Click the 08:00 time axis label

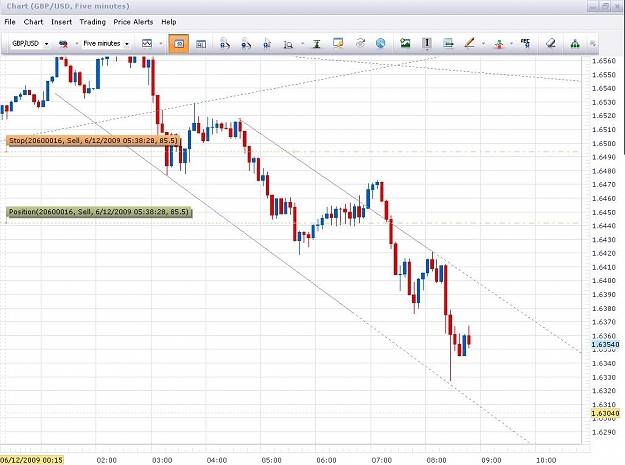[x=436, y=460]
